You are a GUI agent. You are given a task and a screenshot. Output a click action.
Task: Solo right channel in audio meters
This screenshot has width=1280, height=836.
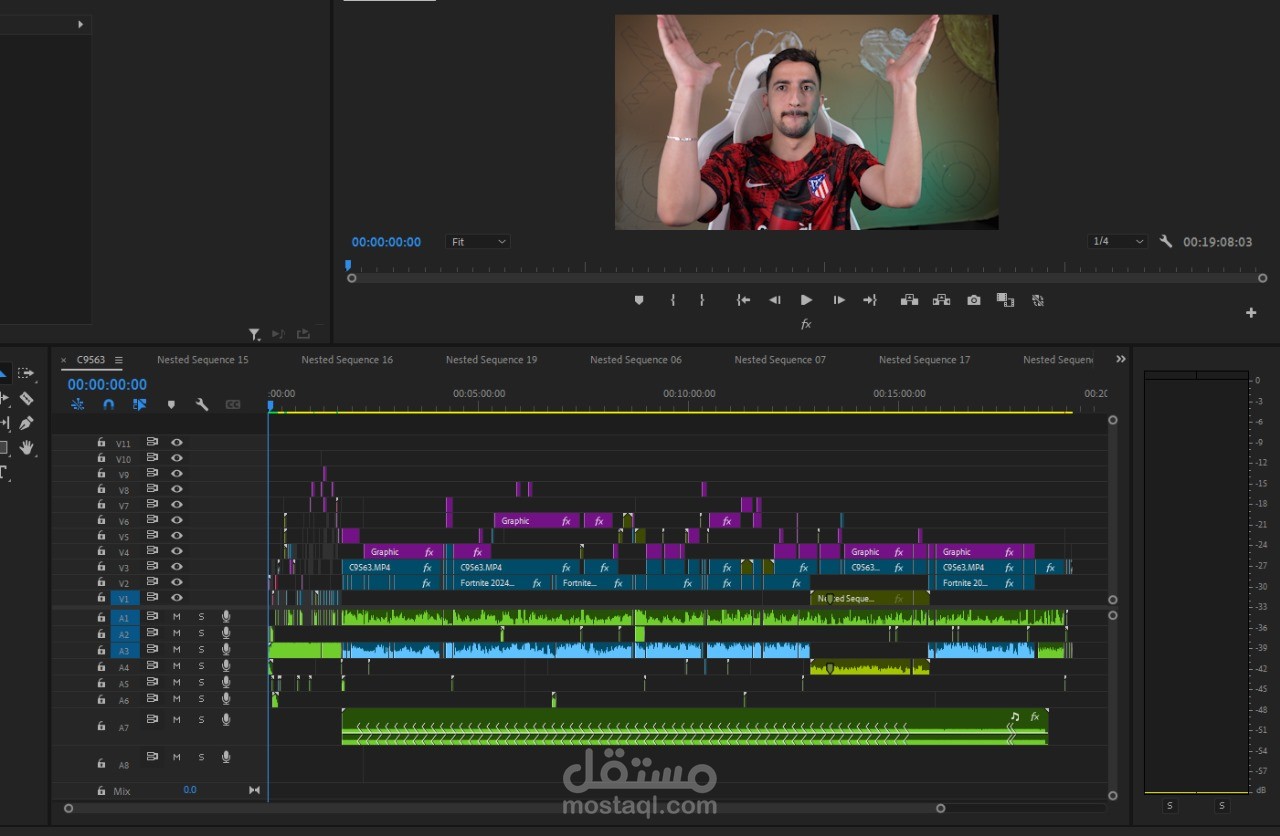(x=1221, y=805)
